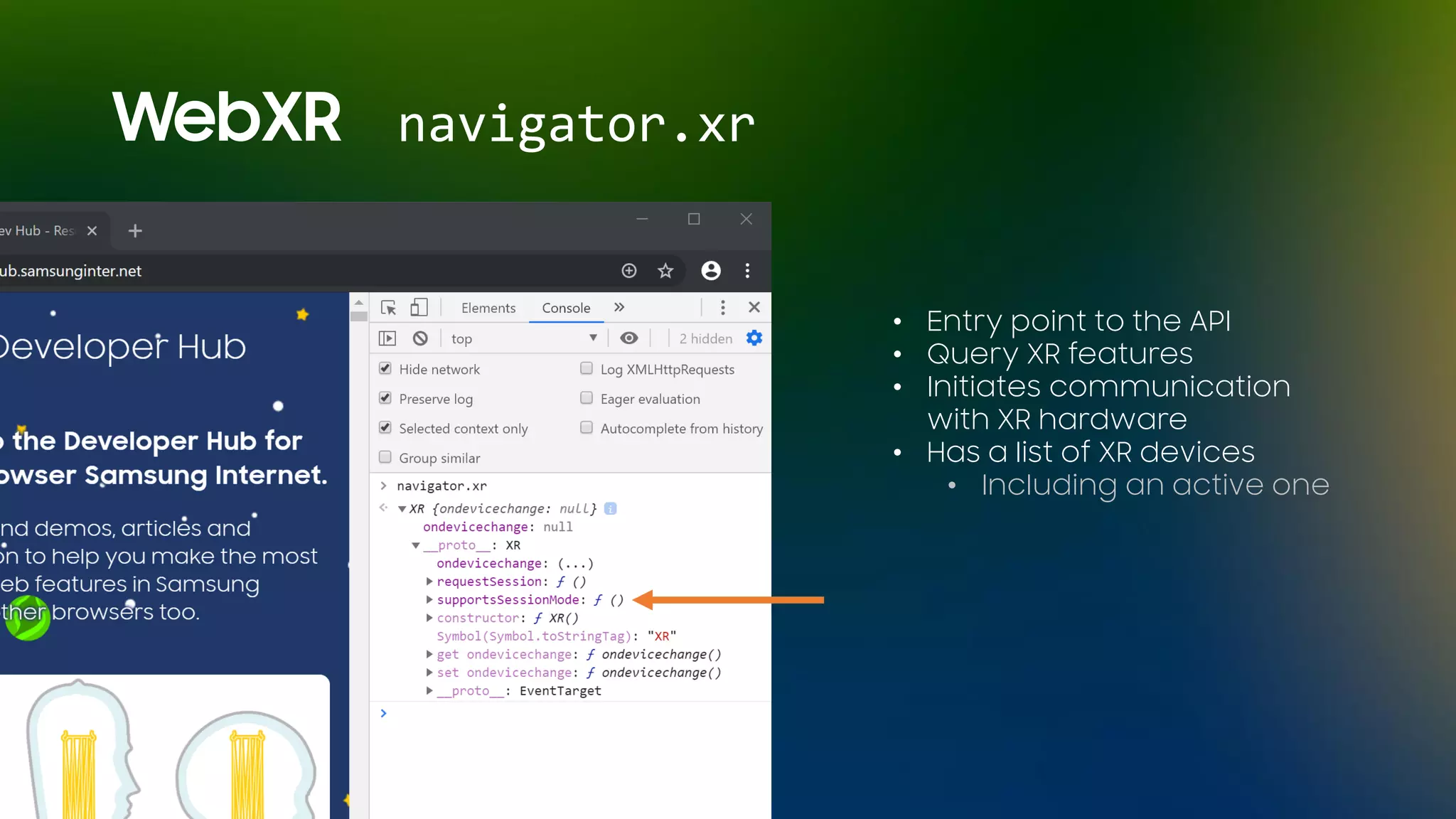Open console settings gear
This screenshot has width=1456, height=819.
[754, 338]
